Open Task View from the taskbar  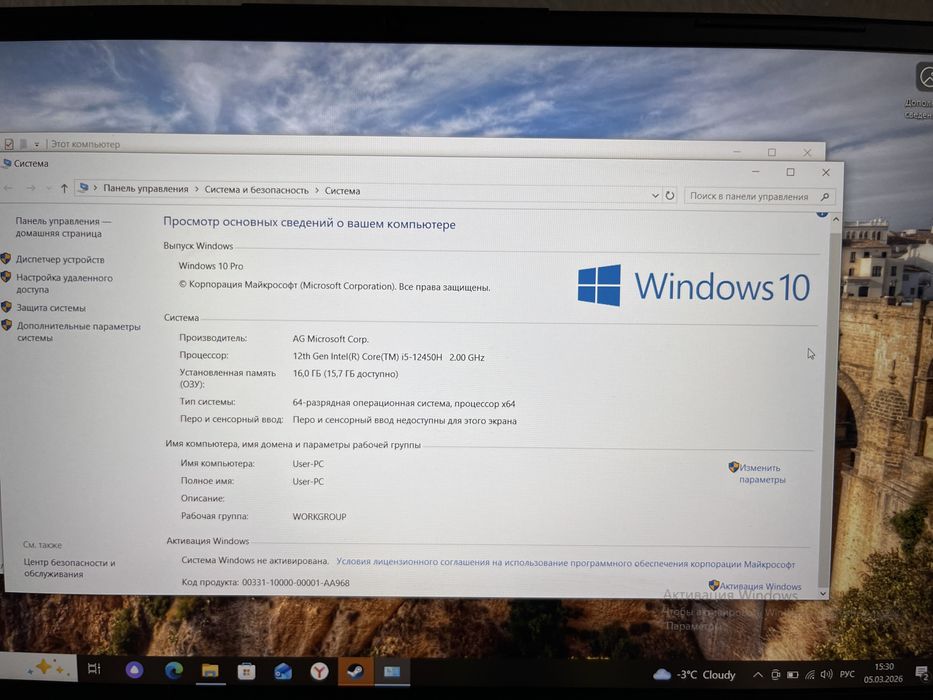click(94, 668)
